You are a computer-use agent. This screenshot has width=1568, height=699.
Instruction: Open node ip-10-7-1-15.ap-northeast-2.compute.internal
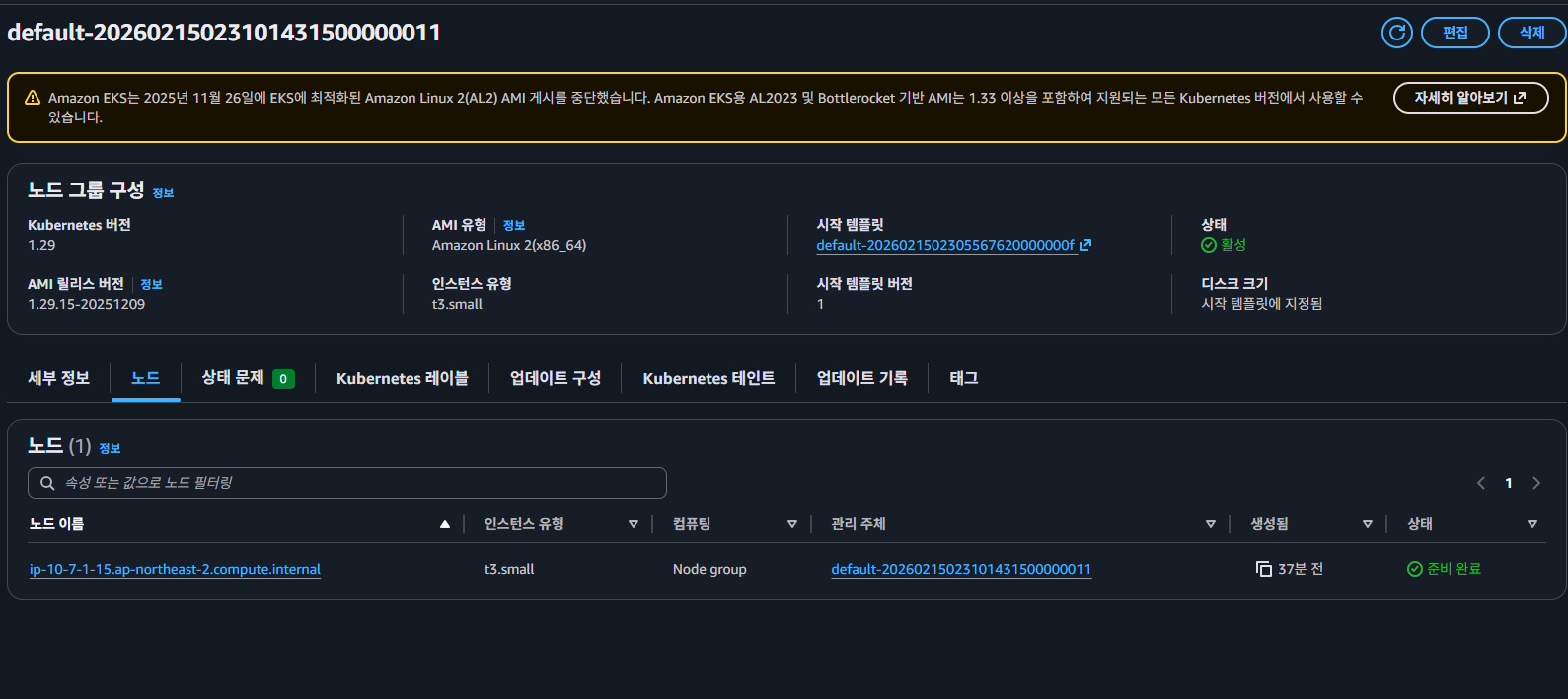pyautogui.click(x=175, y=569)
